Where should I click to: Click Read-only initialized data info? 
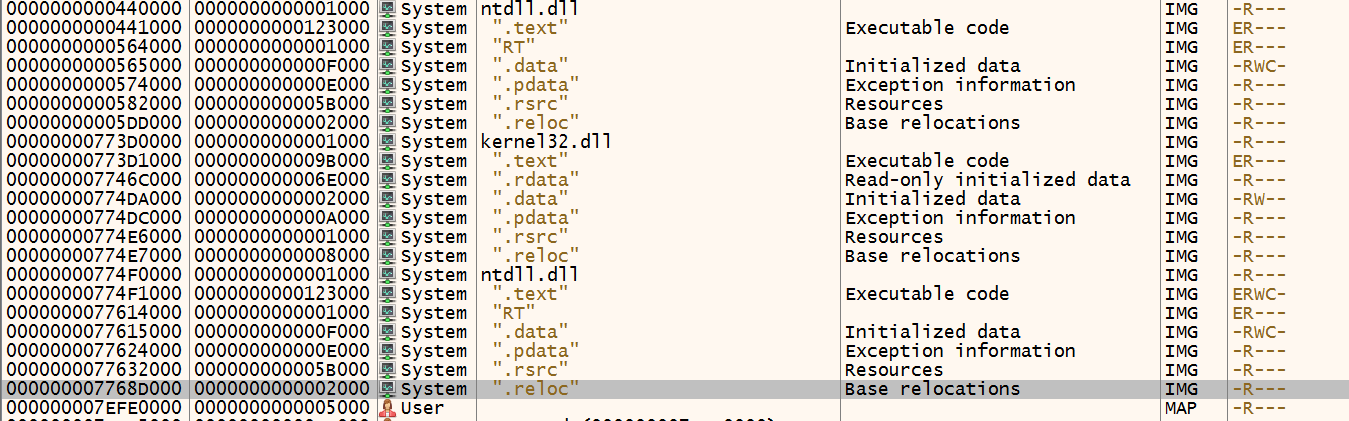click(x=988, y=180)
